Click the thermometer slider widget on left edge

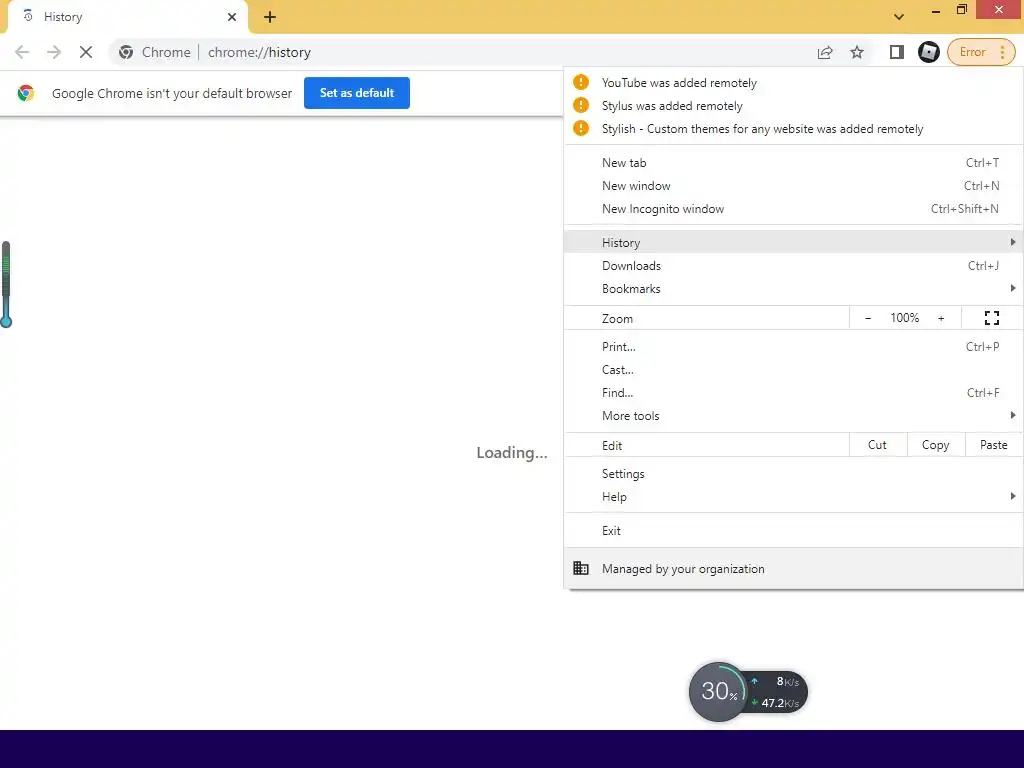coord(6,284)
